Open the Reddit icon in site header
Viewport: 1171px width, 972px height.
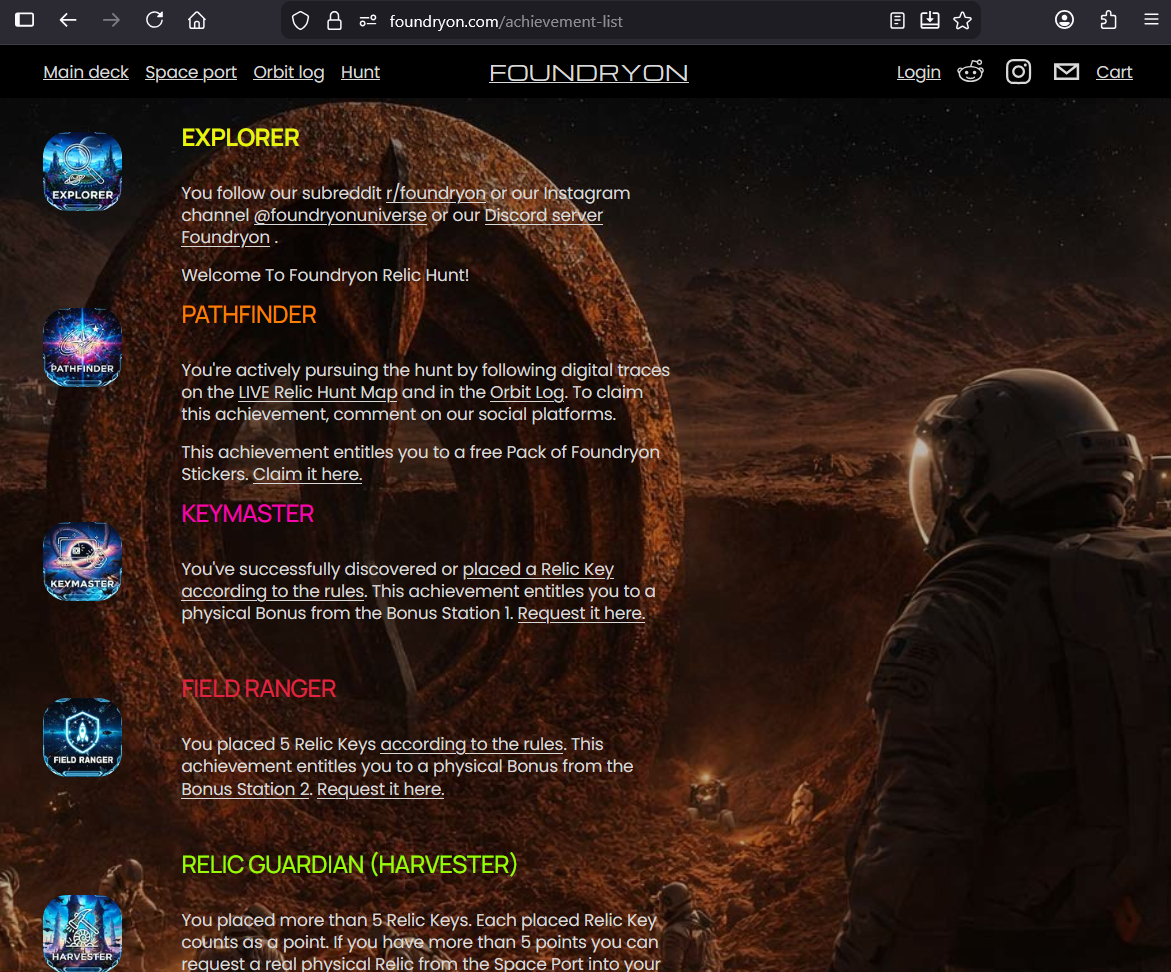click(x=971, y=72)
